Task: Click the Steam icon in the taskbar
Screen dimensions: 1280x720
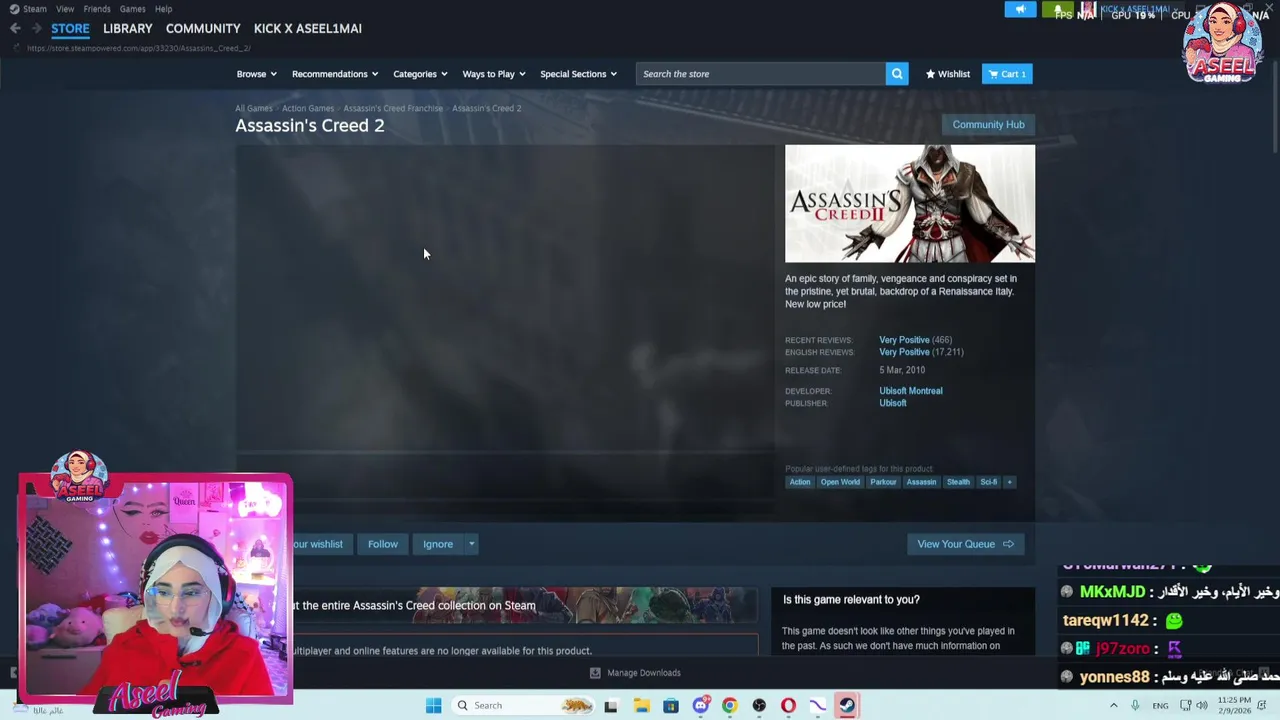Action: click(847, 706)
